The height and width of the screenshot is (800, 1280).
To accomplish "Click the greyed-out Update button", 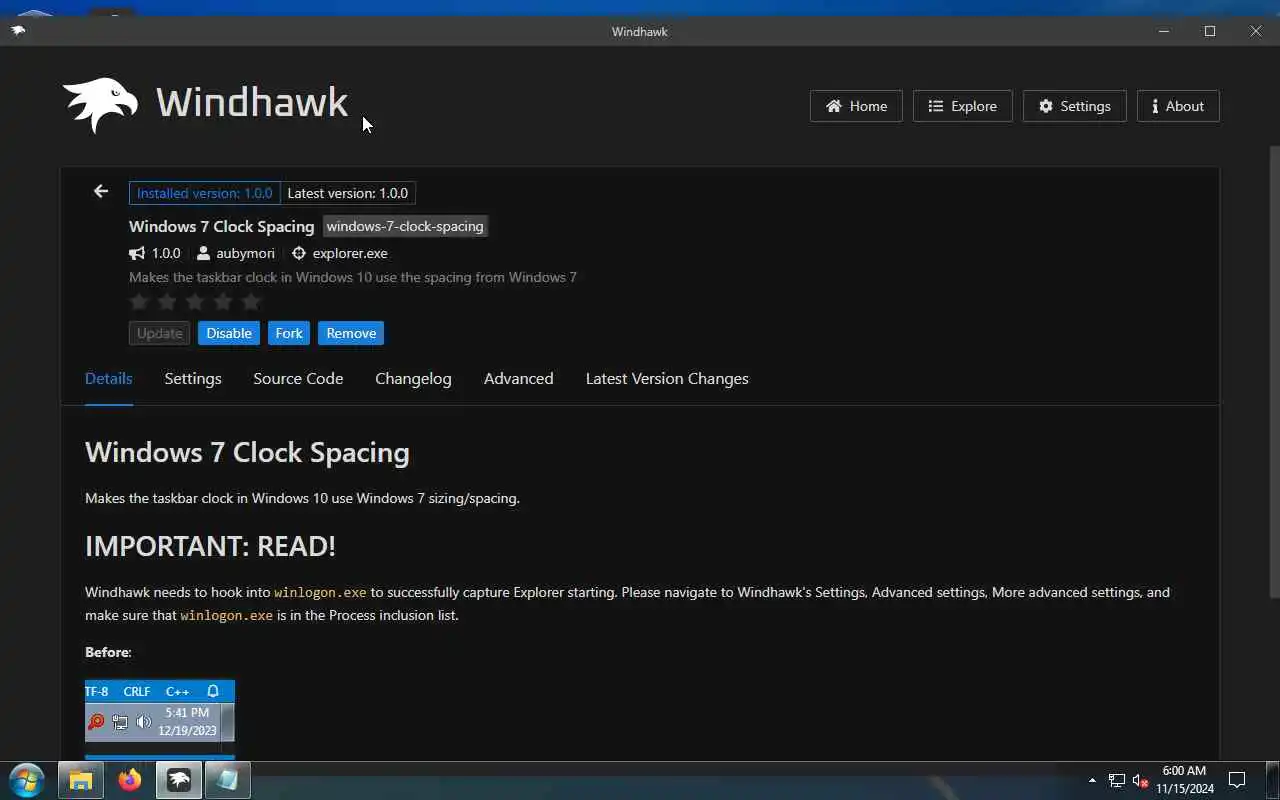I will 159,333.
